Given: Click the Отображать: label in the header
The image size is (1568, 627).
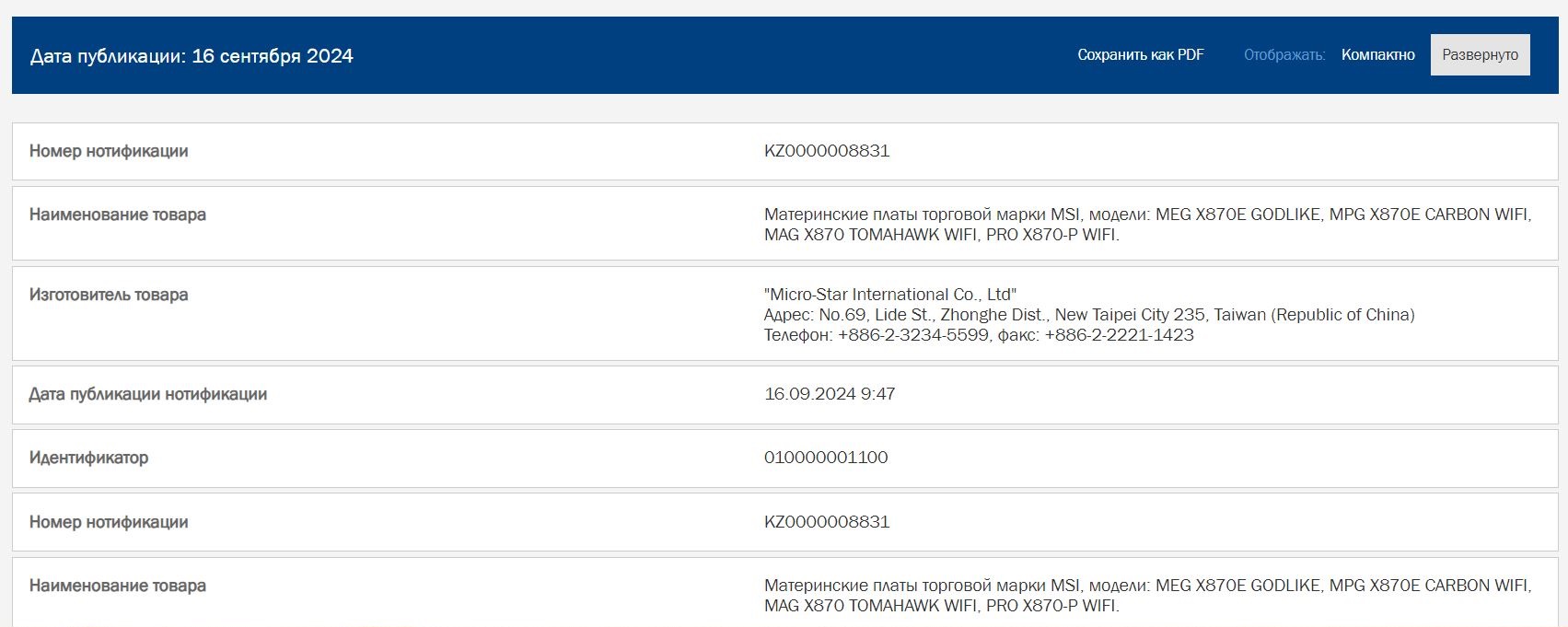Looking at the screenshot, I should pos(1283,55).
